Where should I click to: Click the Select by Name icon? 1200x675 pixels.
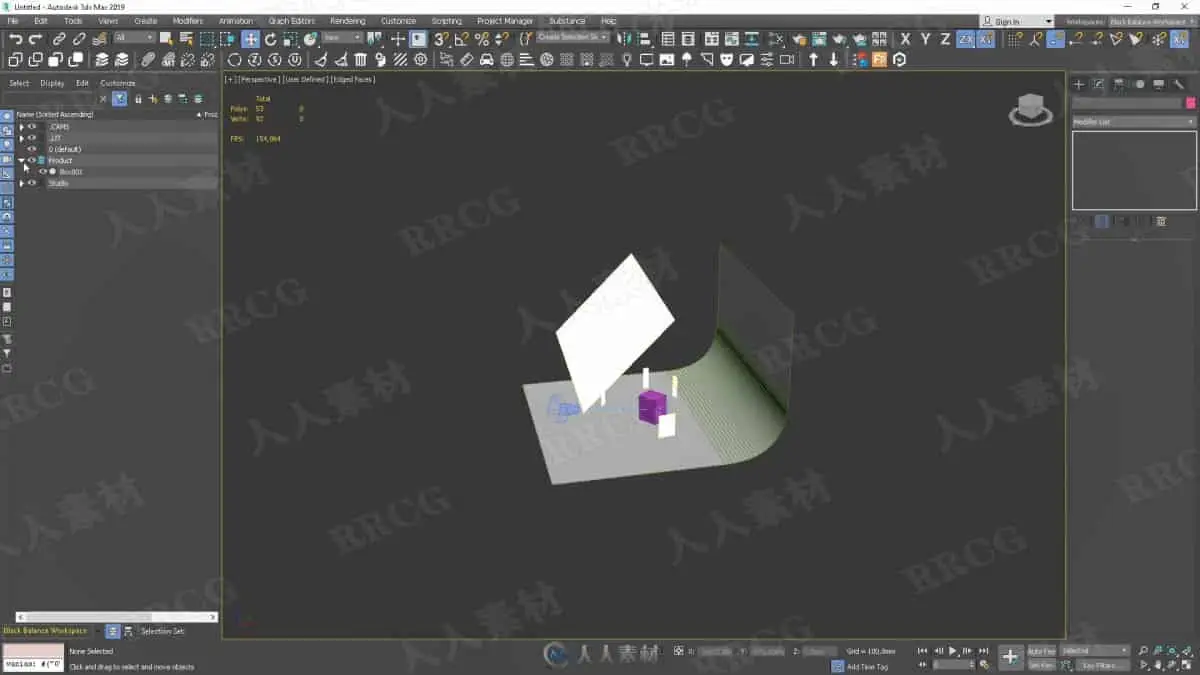pyautogui.click(x=186, y=39)
